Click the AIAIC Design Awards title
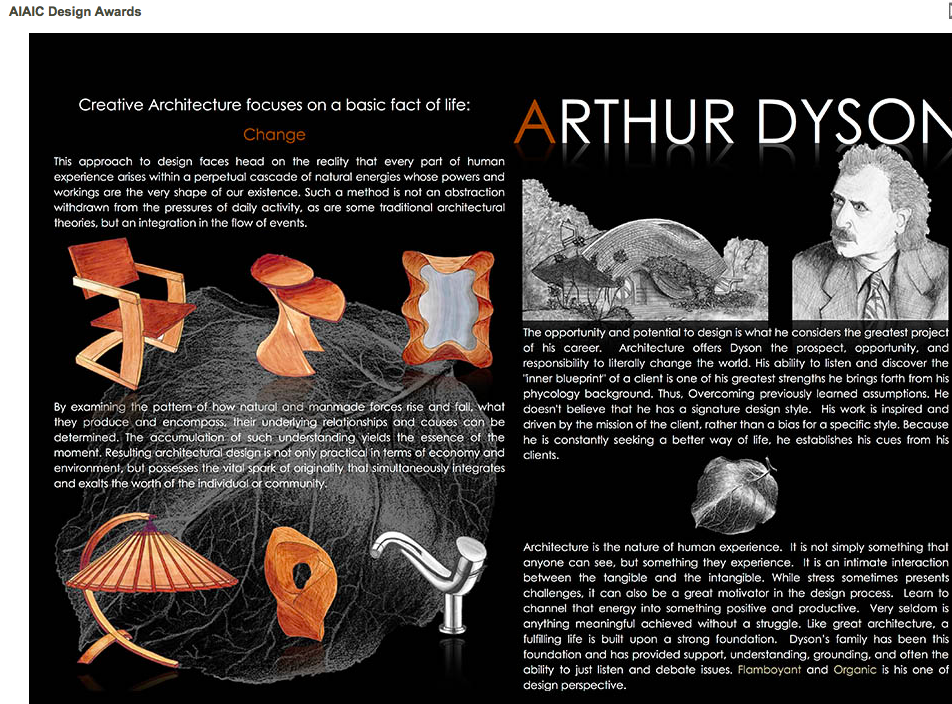The image size is (952, 704). click(75, 12)
